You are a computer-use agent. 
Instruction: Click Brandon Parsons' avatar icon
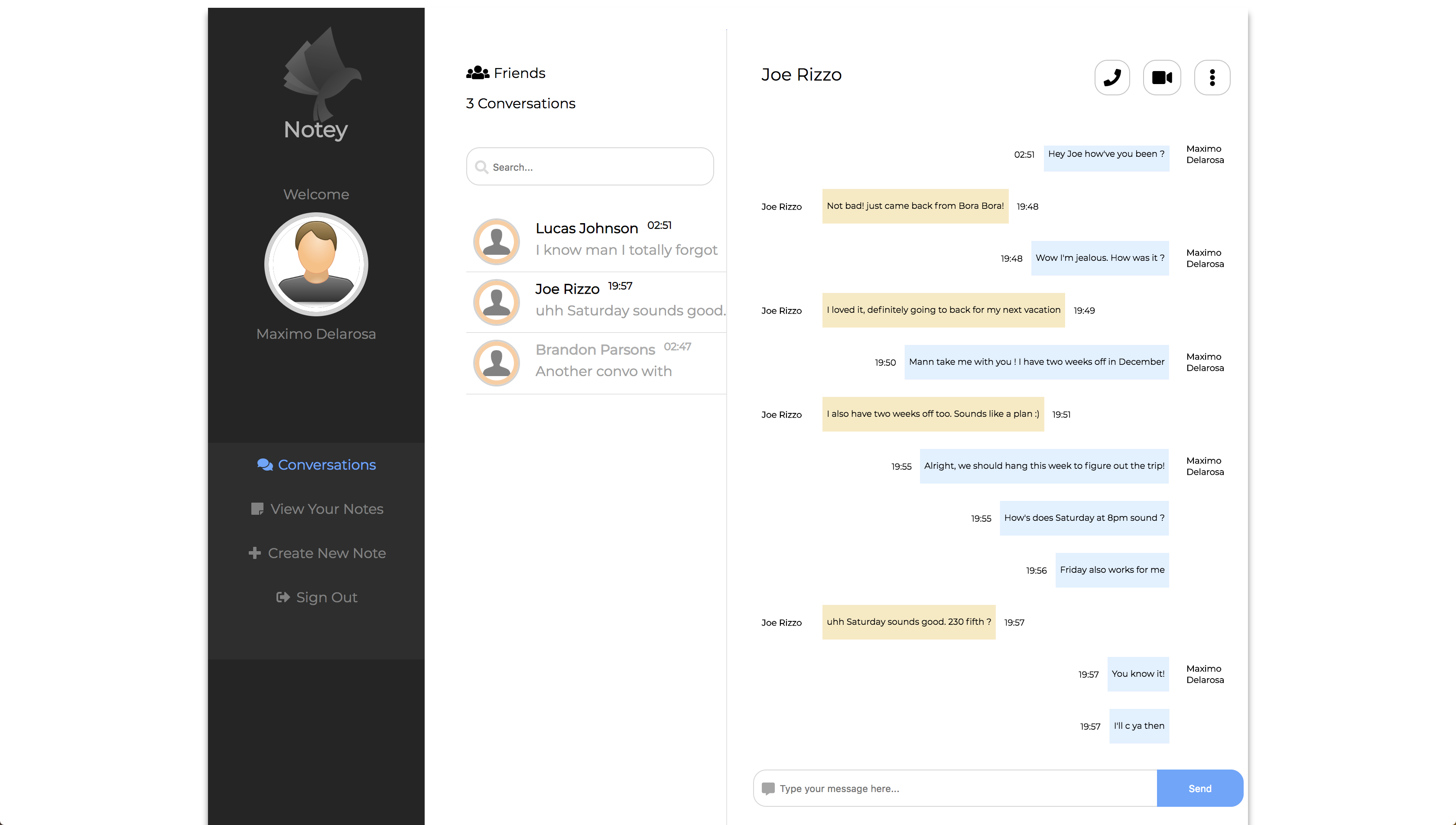(496, 363)
